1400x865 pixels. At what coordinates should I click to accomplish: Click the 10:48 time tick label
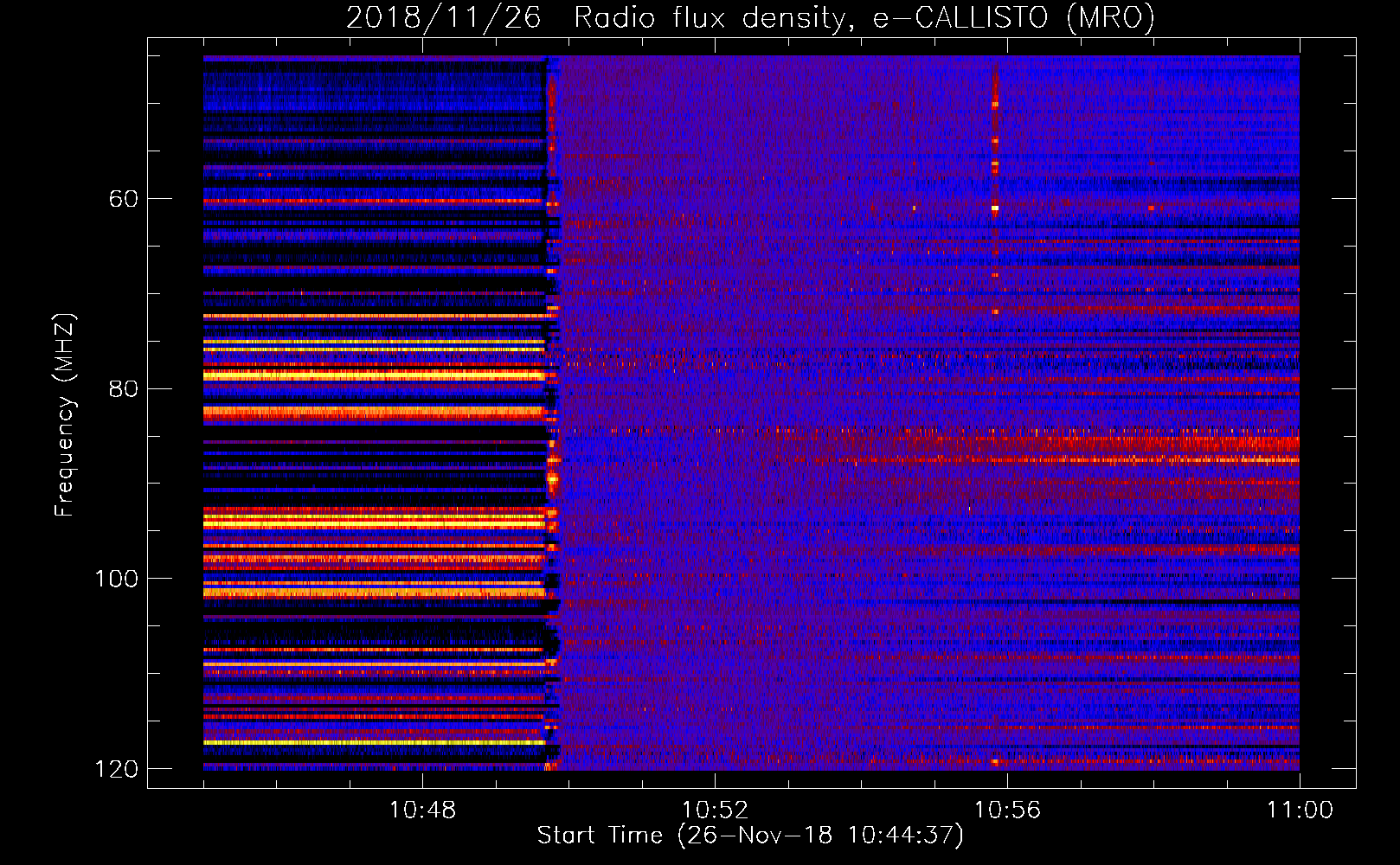(x=422, y=811)
